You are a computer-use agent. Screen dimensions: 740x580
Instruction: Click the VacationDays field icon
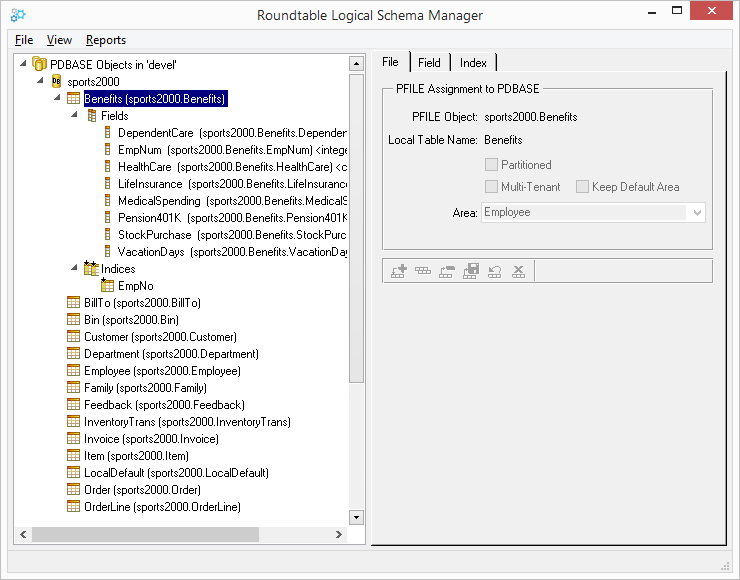(108, 251)
